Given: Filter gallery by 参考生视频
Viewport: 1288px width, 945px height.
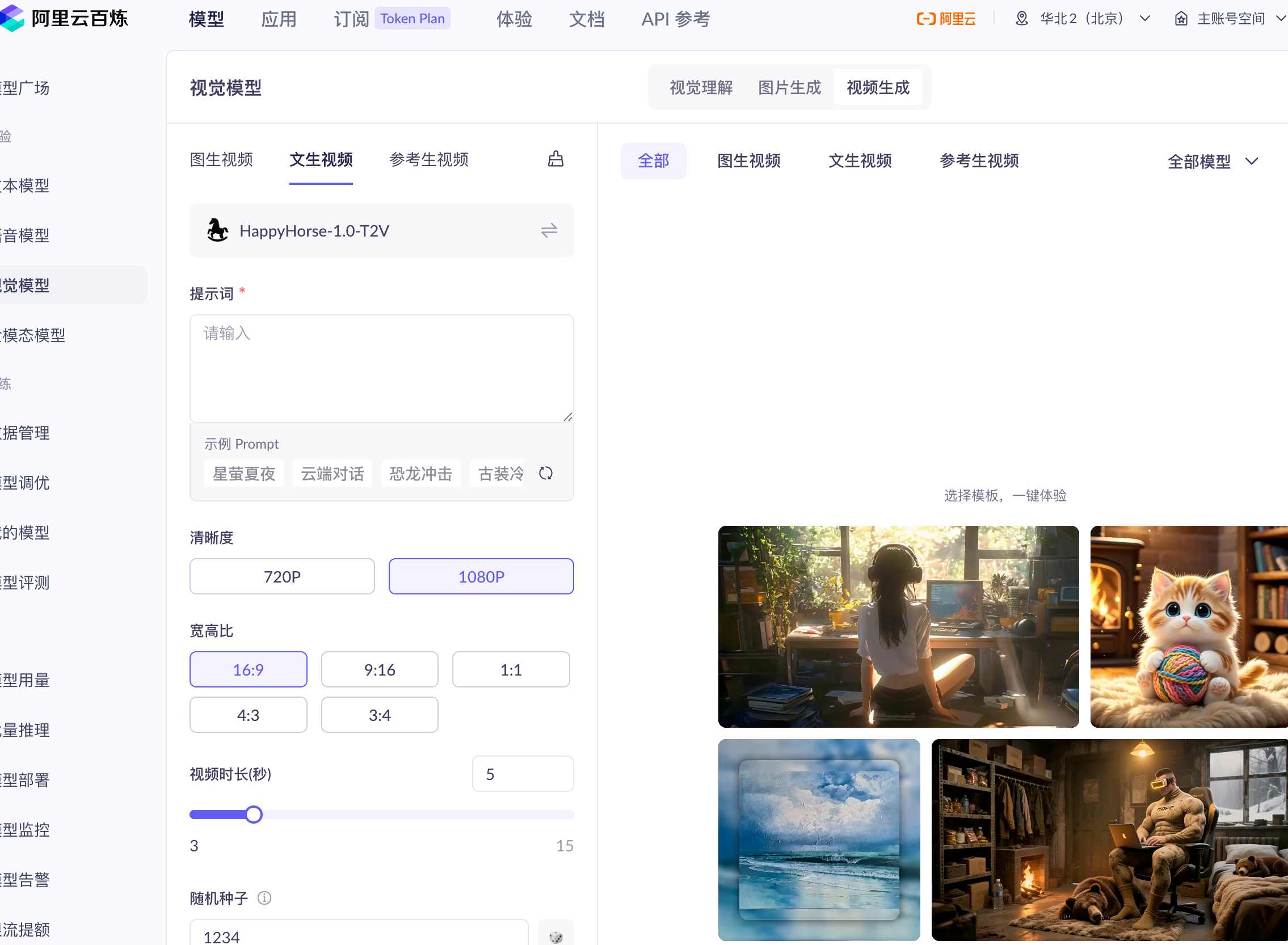Looking at the screenshot, I should coord(979,161).
